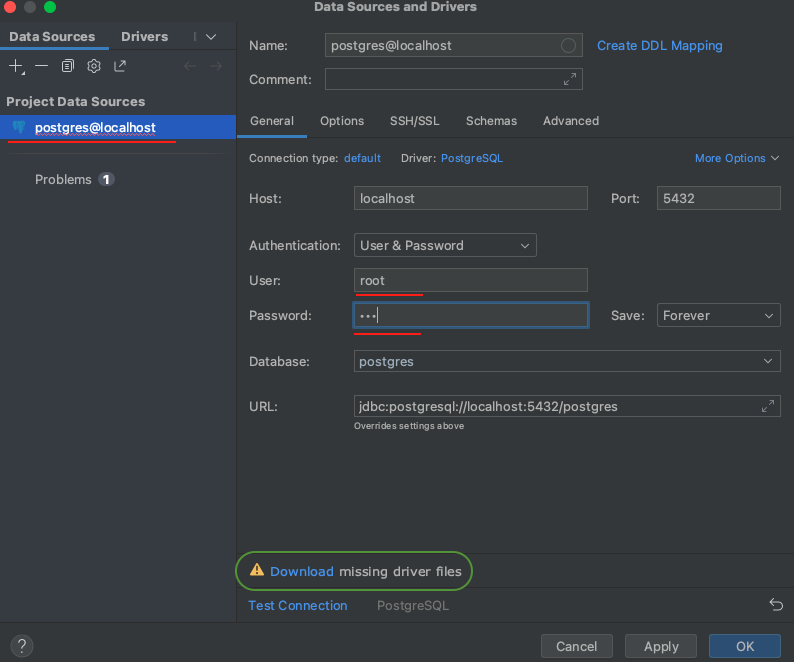Confirm with OK button
Image resolution: width=794 pixels, height=662 pixels.
point(745,646)
